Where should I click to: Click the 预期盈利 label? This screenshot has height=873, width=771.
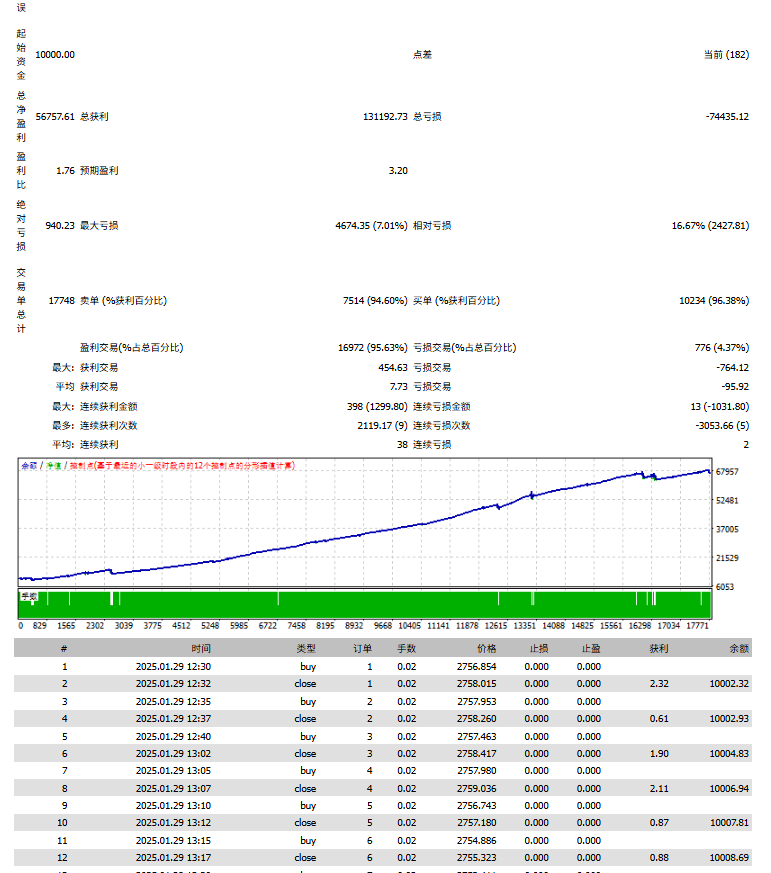click(99, 170)
